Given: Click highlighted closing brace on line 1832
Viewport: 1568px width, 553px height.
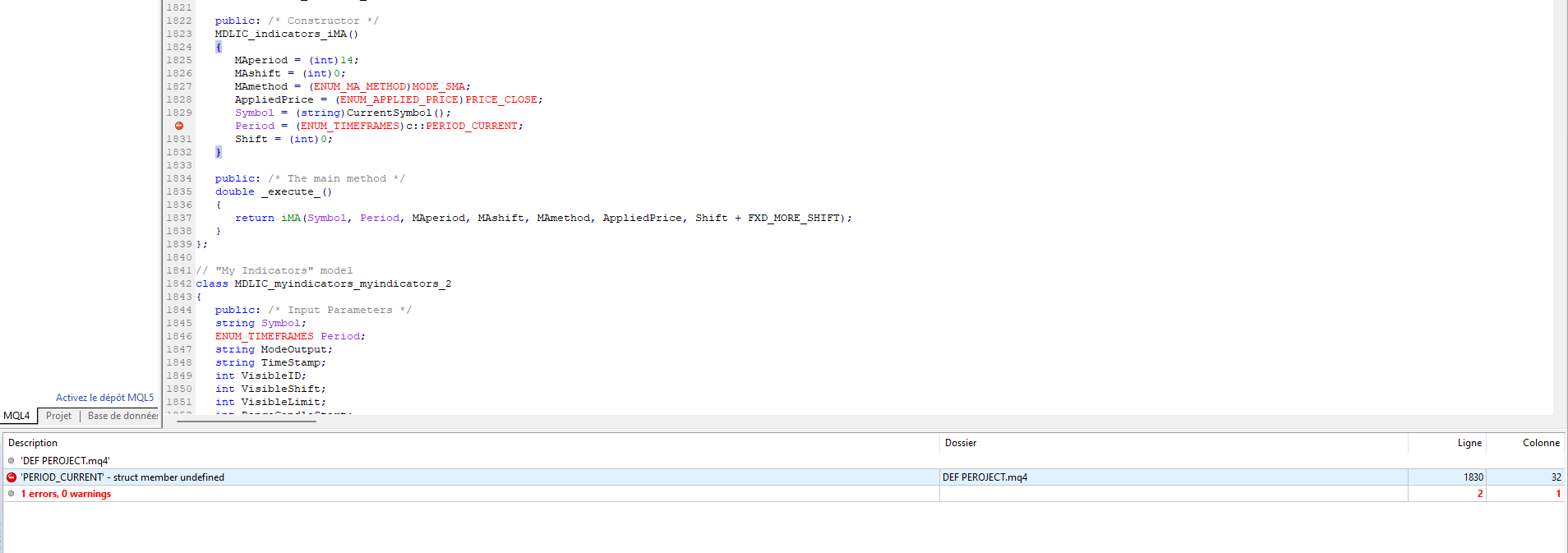Looking at the screenshot, I should [219, 152].
